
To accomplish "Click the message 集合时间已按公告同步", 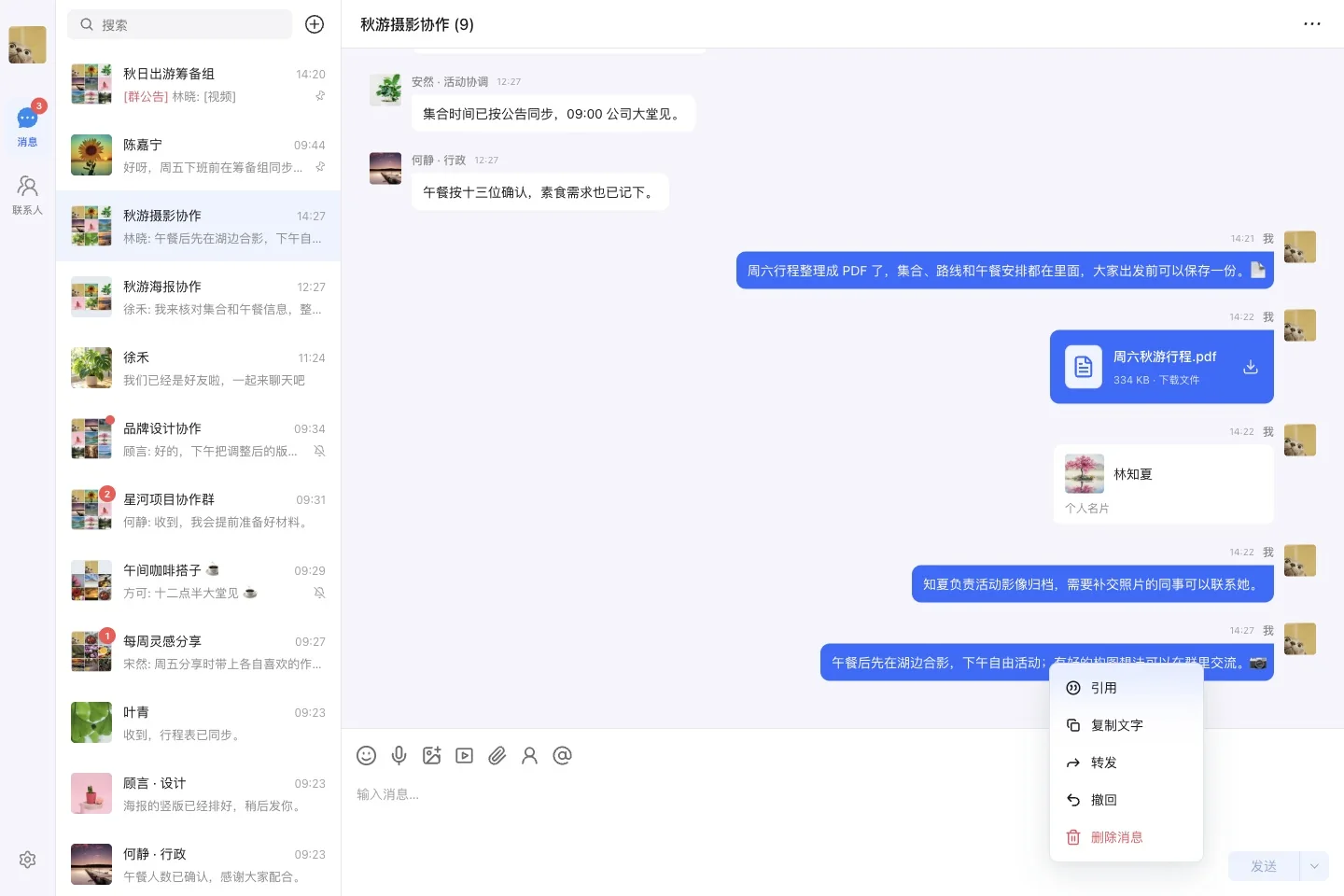I will click(553, 114).
